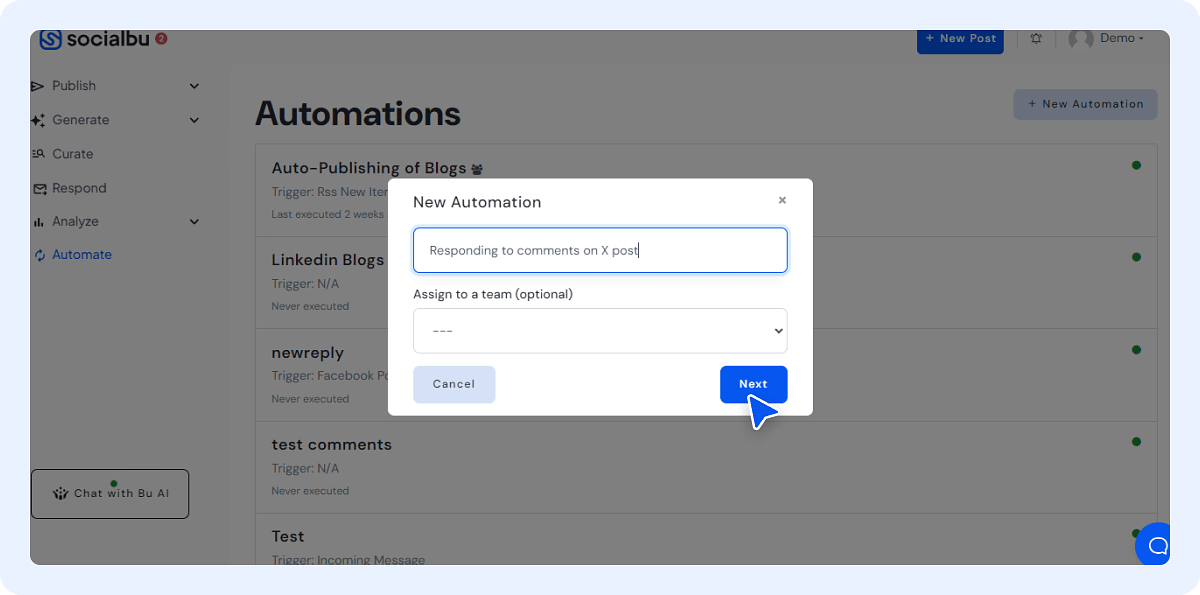Click the Bu AI robot icon

(x=62, y=493)
